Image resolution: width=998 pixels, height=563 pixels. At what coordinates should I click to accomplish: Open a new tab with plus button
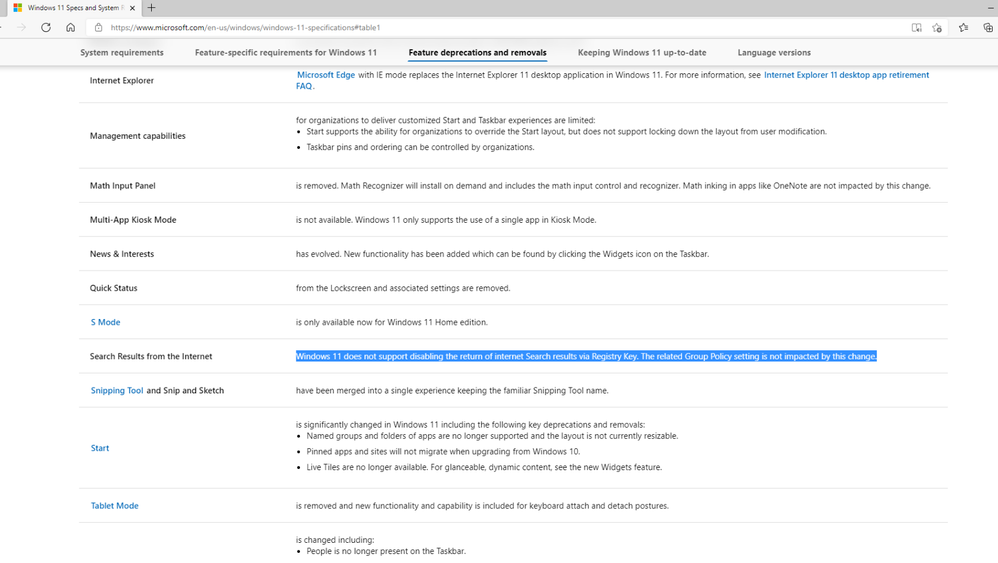click(x=151, y=8)
